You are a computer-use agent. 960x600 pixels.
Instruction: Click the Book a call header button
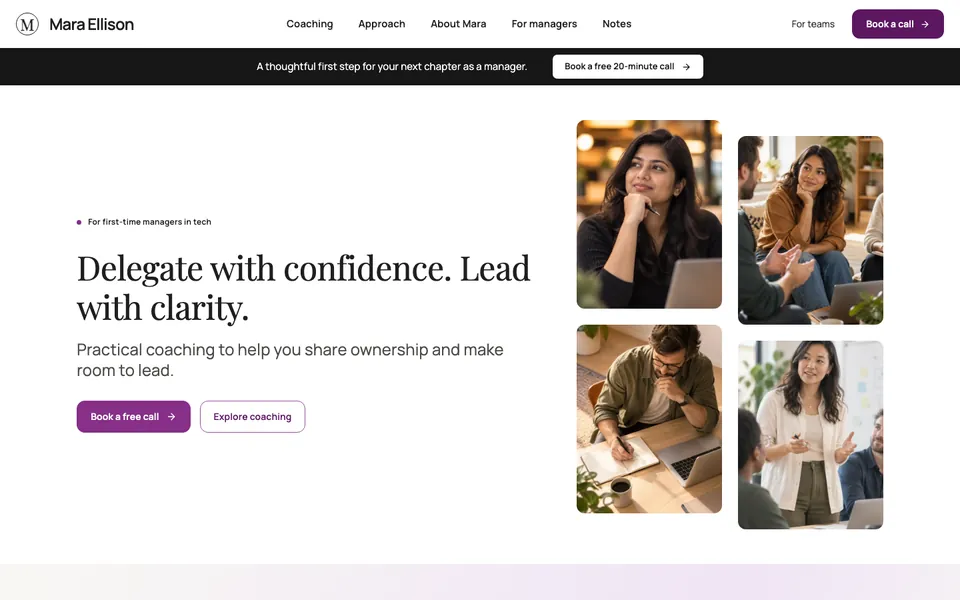pos(898,24)
